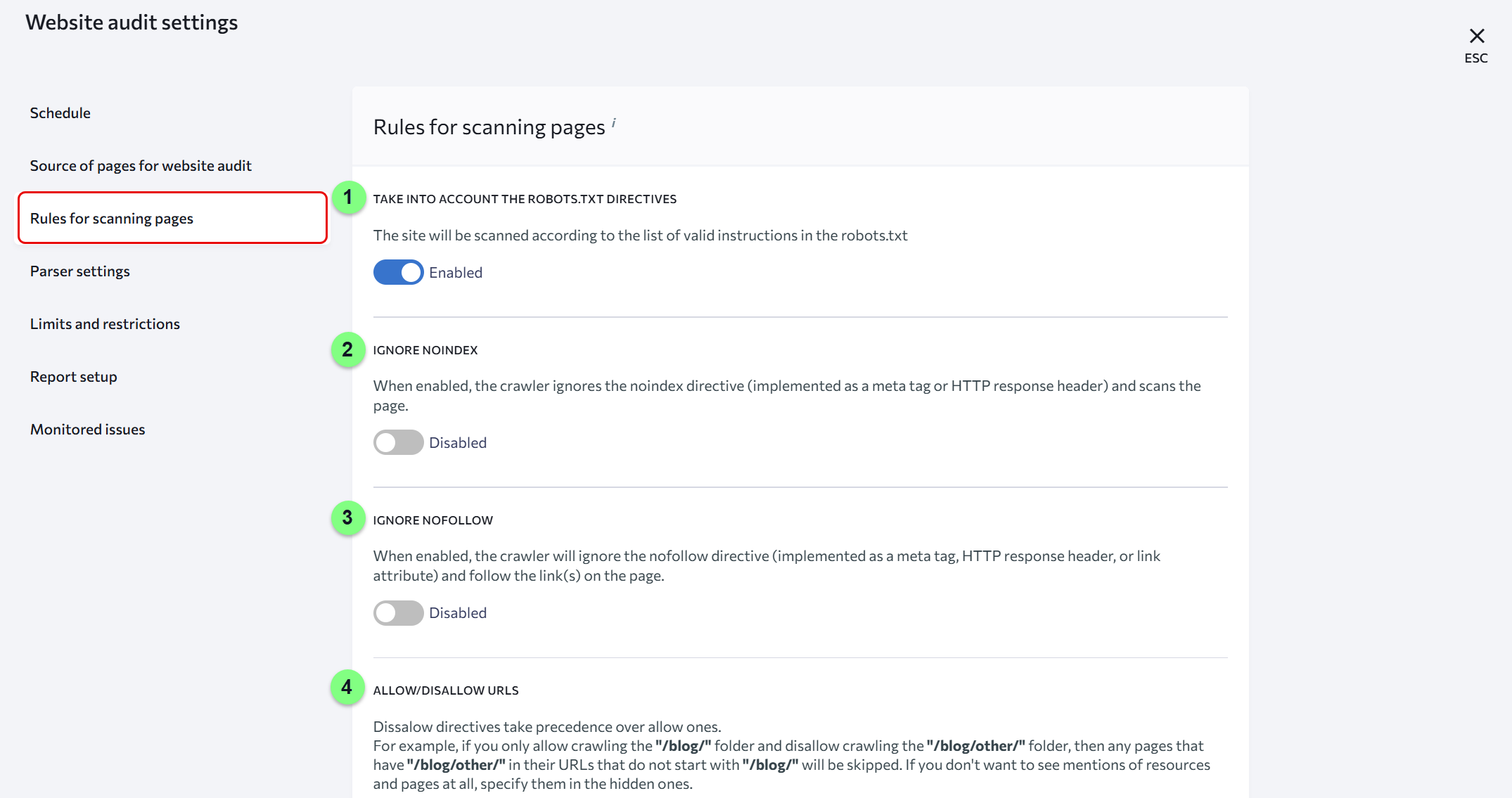1512x798 pixels.
Task: Switch to Limits and restrictions
Action: 105,323
